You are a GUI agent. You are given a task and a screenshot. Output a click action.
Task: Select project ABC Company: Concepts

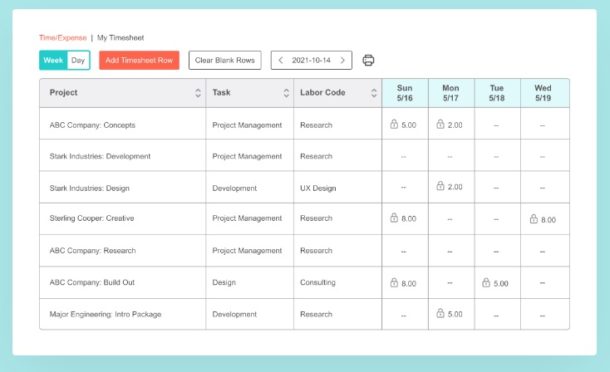pos(93,125)
